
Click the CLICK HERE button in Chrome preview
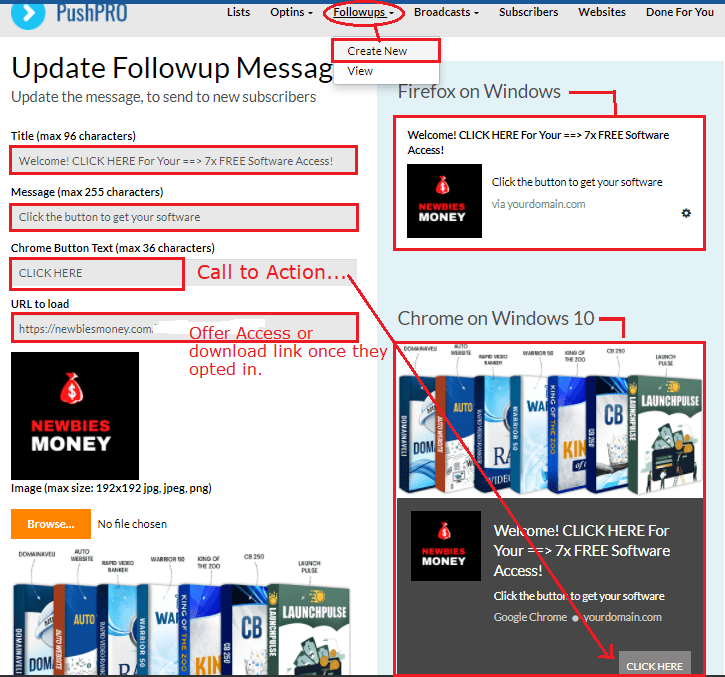[x=654, y=664]
